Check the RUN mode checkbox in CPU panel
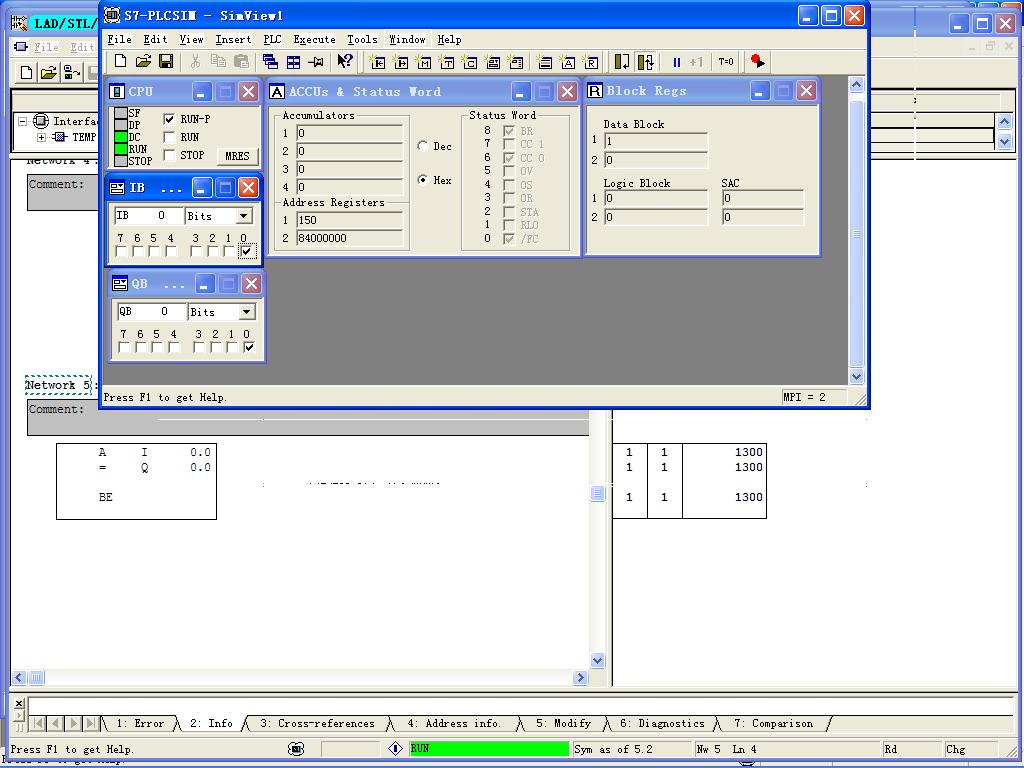The image size is (1024, 768). [169, 137]
